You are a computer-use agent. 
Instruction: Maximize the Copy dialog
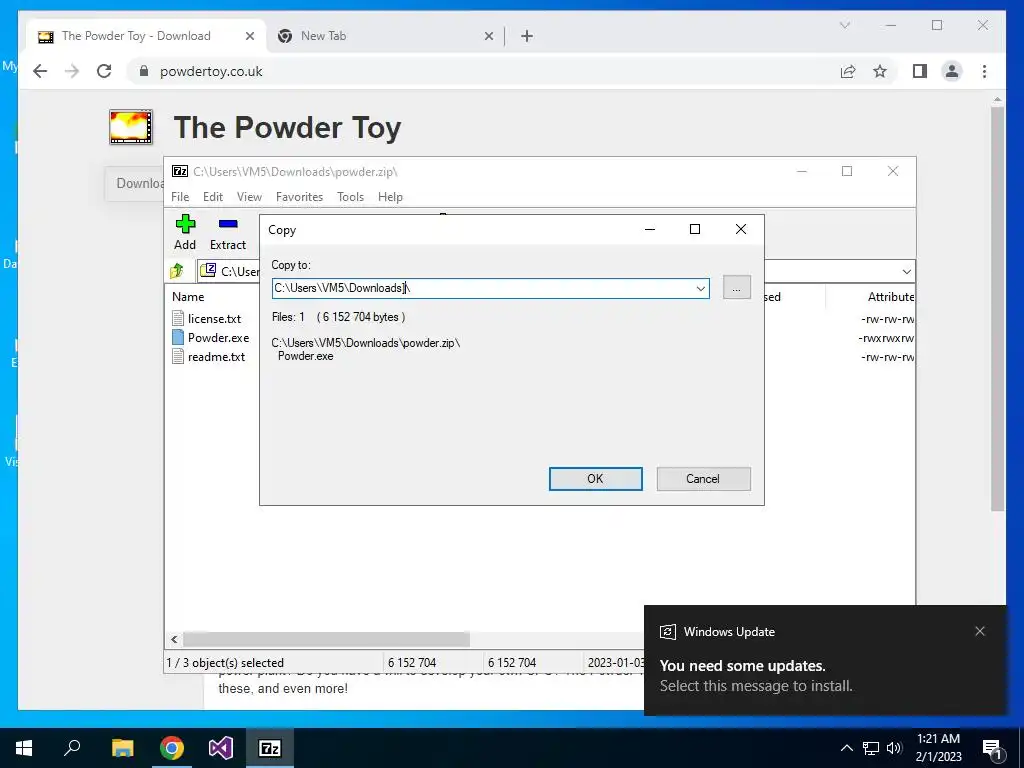[695, 229]
